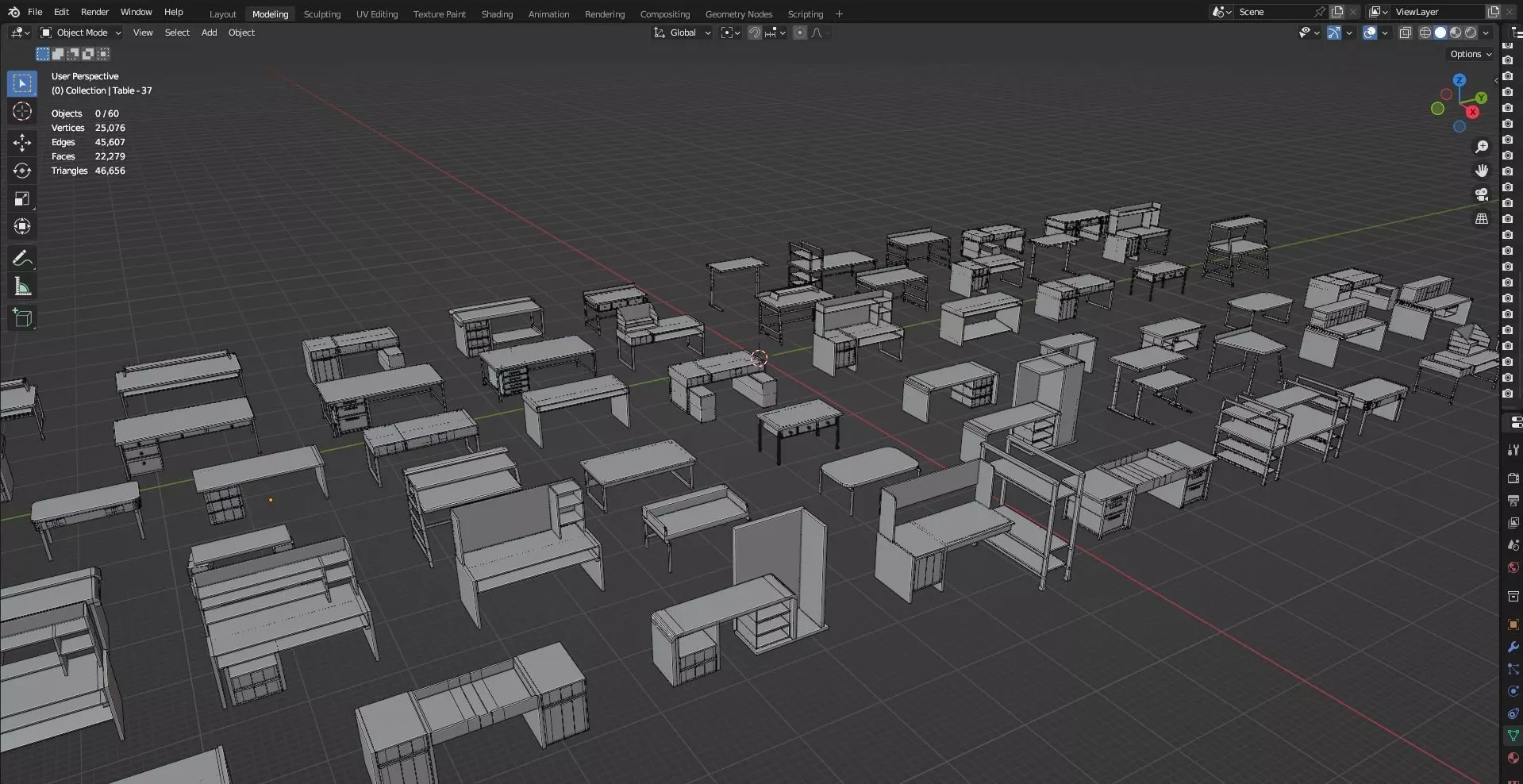Image resolution: width=1523 pixels, height=784 pixels.
Task: Set selection mode to intersect
Action: point(103,54)
